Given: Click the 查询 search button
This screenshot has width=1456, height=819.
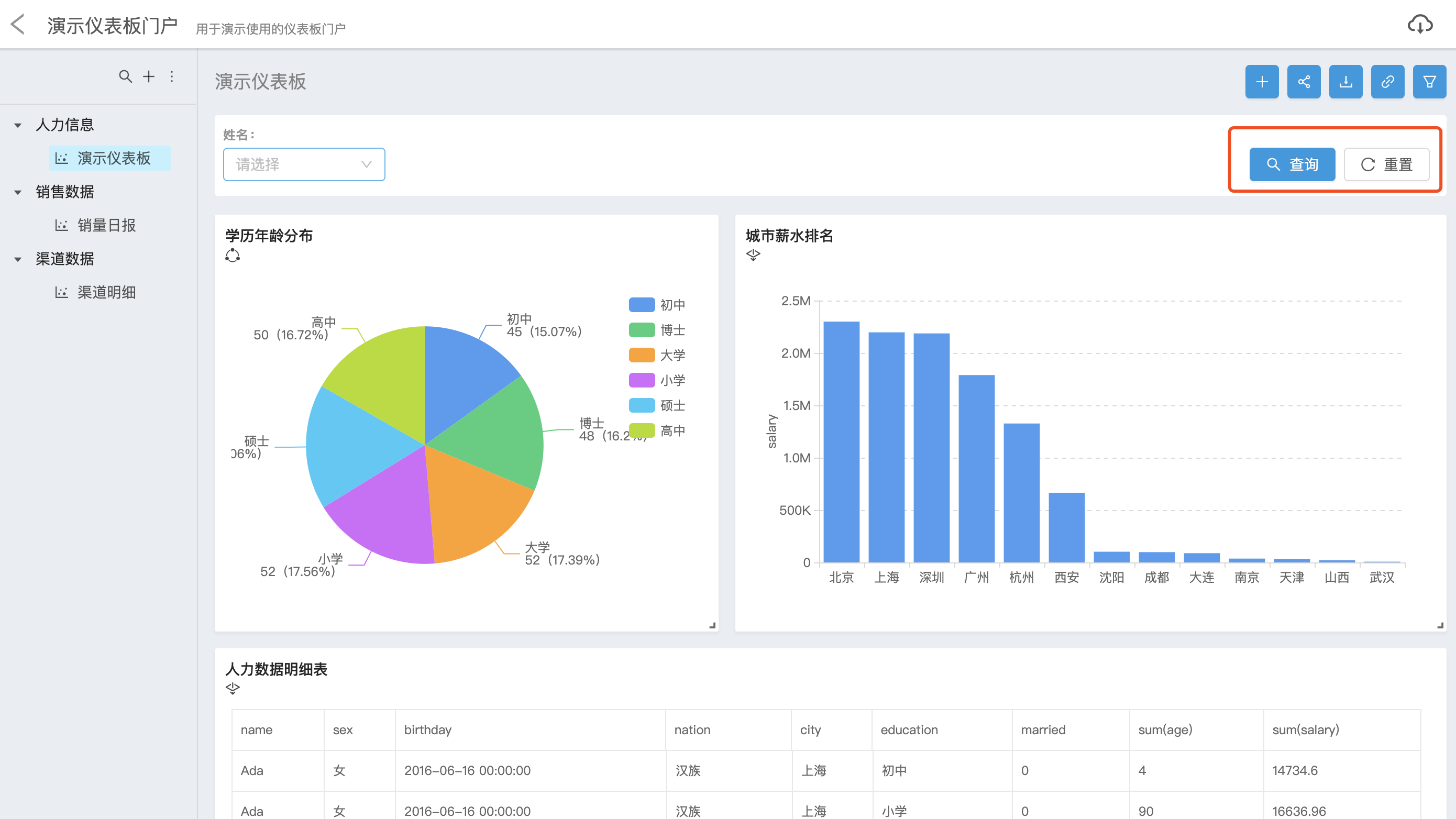Looking at the screenshot, I should (x=1292, y=164).
